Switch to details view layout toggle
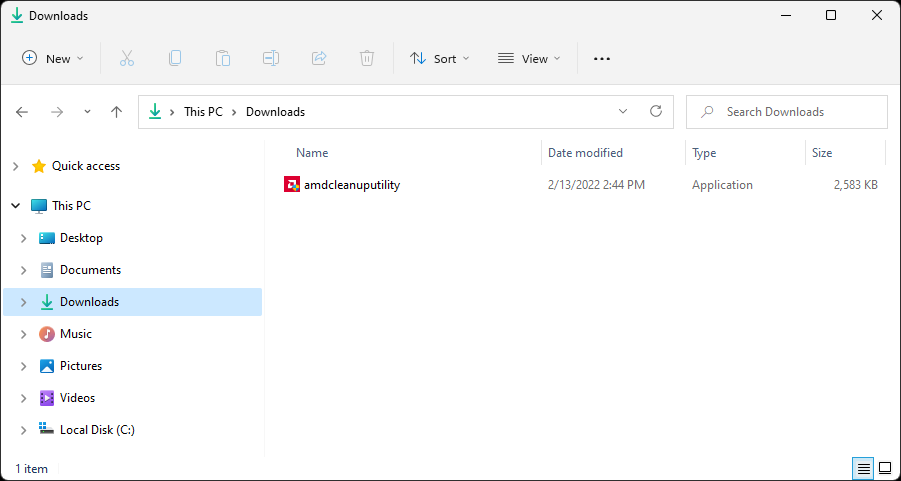This screenshot has height=481, width=901. pyautogui.click(x=862, y=468)
